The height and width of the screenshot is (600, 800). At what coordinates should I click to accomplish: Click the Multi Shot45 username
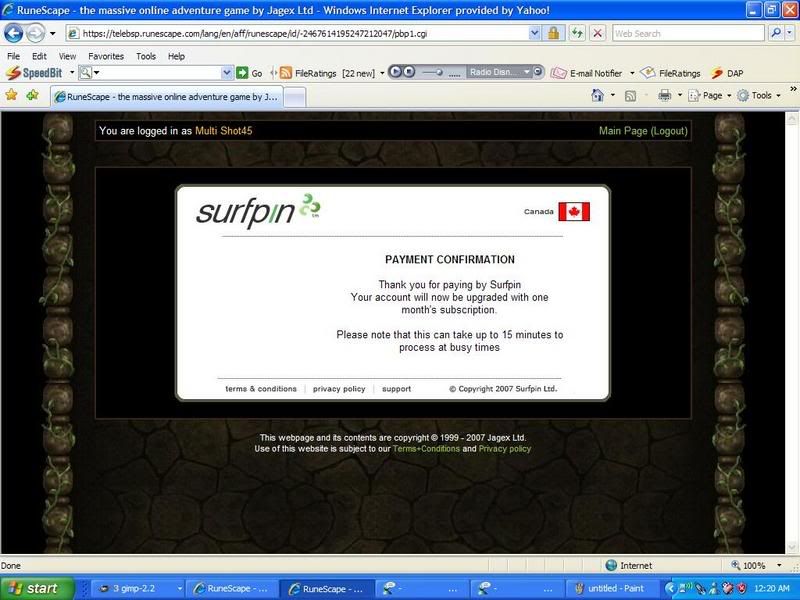[x=223, y=131]
